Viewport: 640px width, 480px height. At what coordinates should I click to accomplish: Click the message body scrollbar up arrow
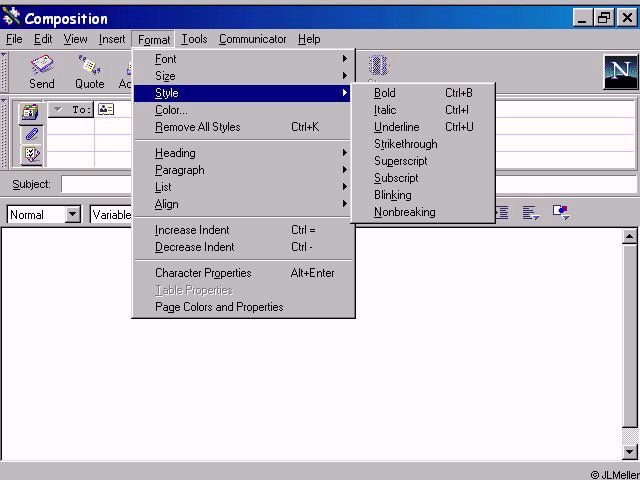[630, 236]
